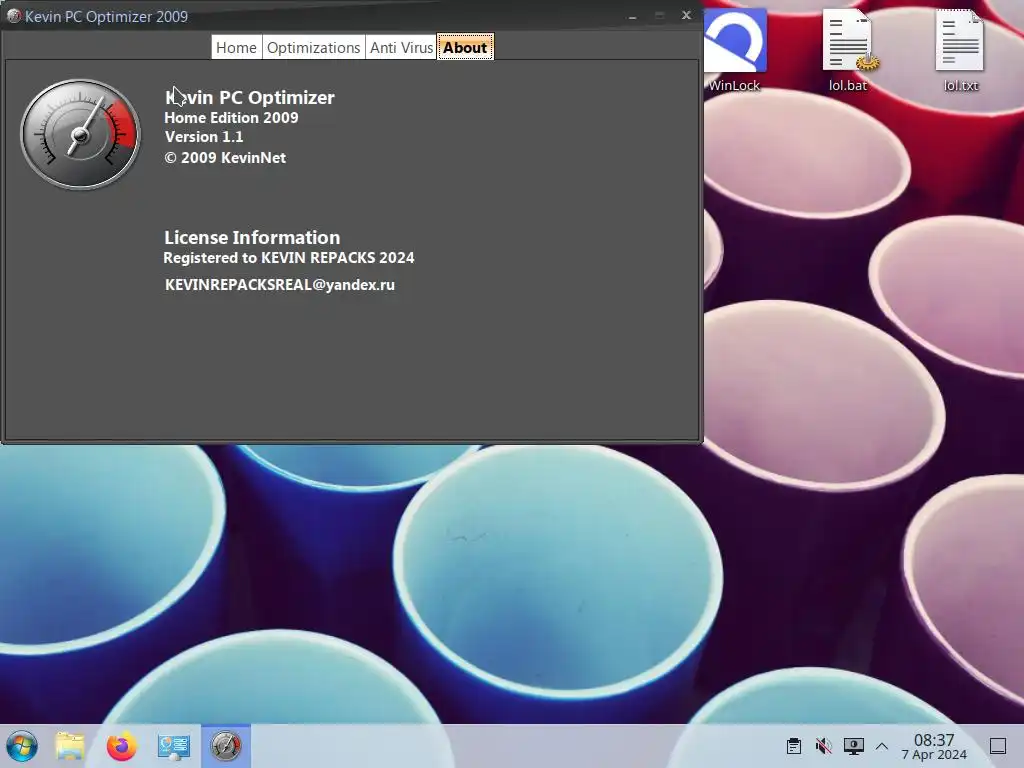Close the Kevin PC Optimizer window

pos(686,15)
